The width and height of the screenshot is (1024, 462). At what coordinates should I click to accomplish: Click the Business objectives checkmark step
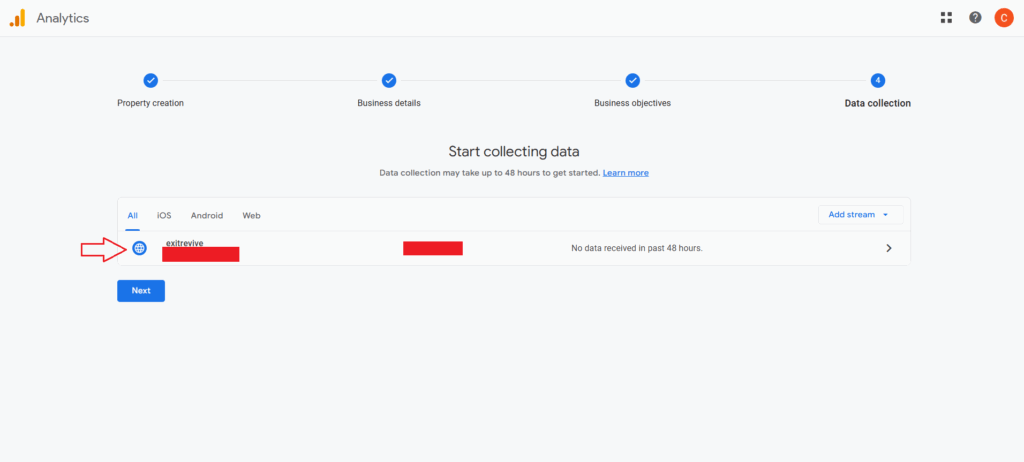coord(632,80)
